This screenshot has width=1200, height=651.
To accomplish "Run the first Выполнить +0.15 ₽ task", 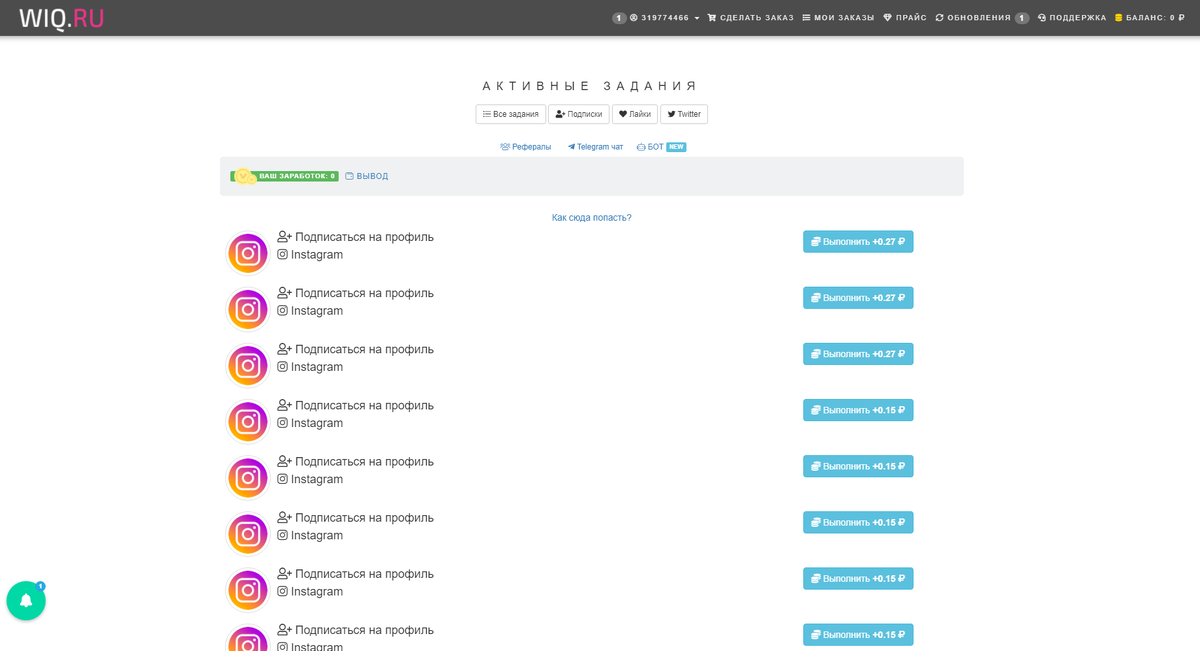I will (858, 410).
